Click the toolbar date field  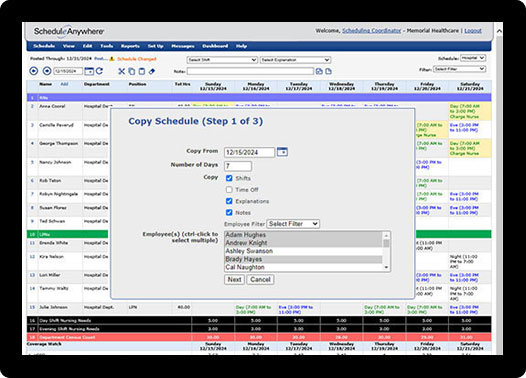point(68,71)
